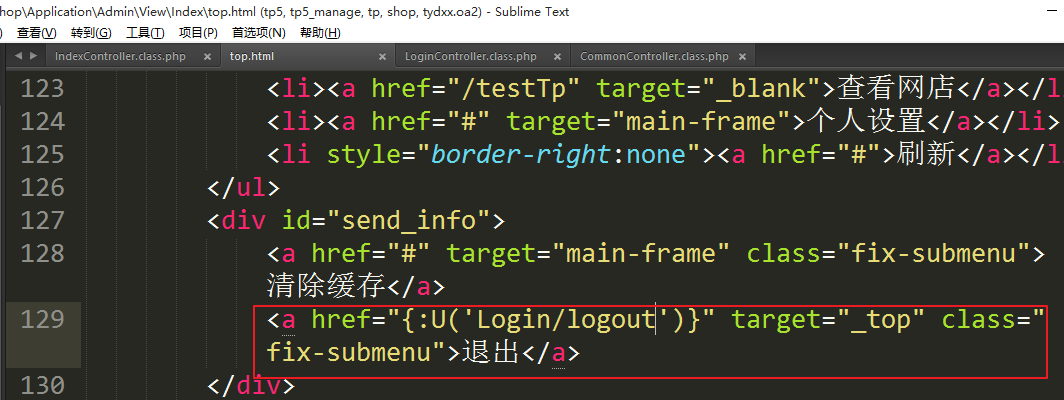Open the 首选项(N) menu

pyautogui.click(x=259, y=33)
